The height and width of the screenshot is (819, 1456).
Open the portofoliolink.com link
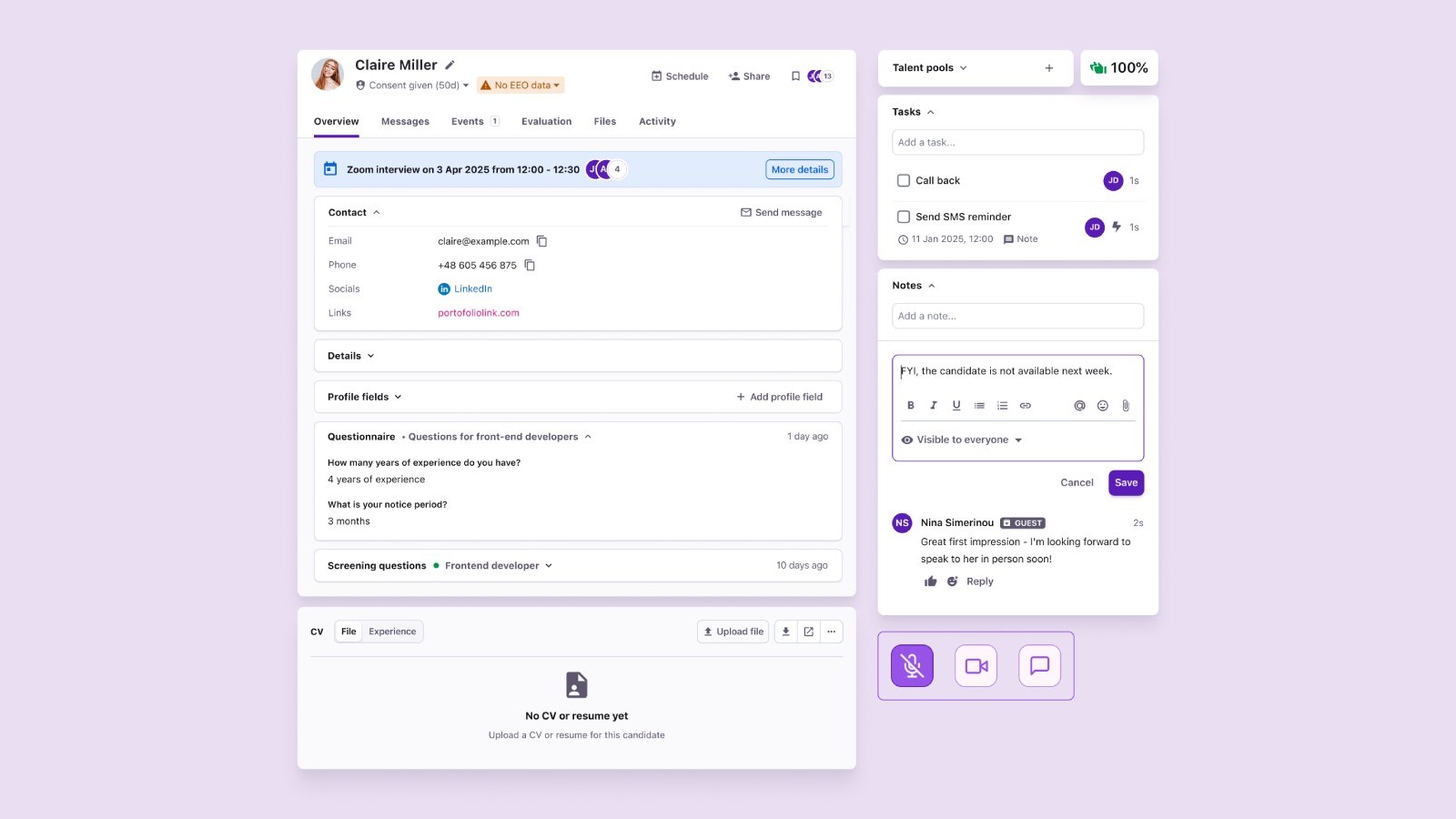pyautogui.click(x=479, y=313)
